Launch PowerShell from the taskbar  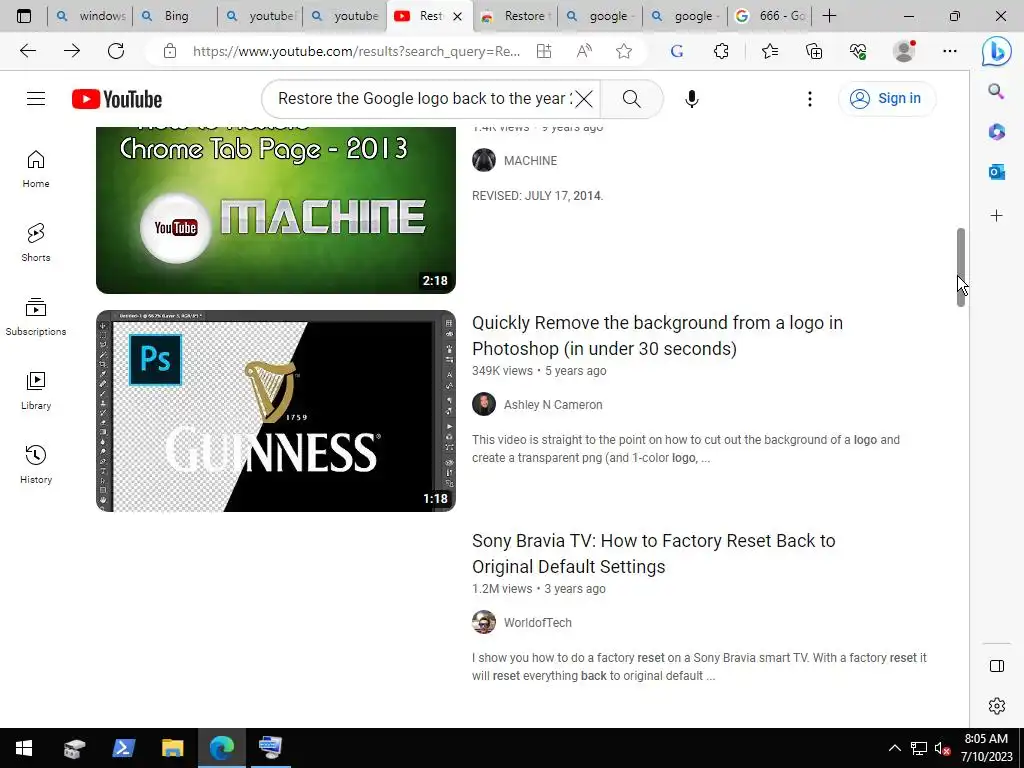click(123, 748)
